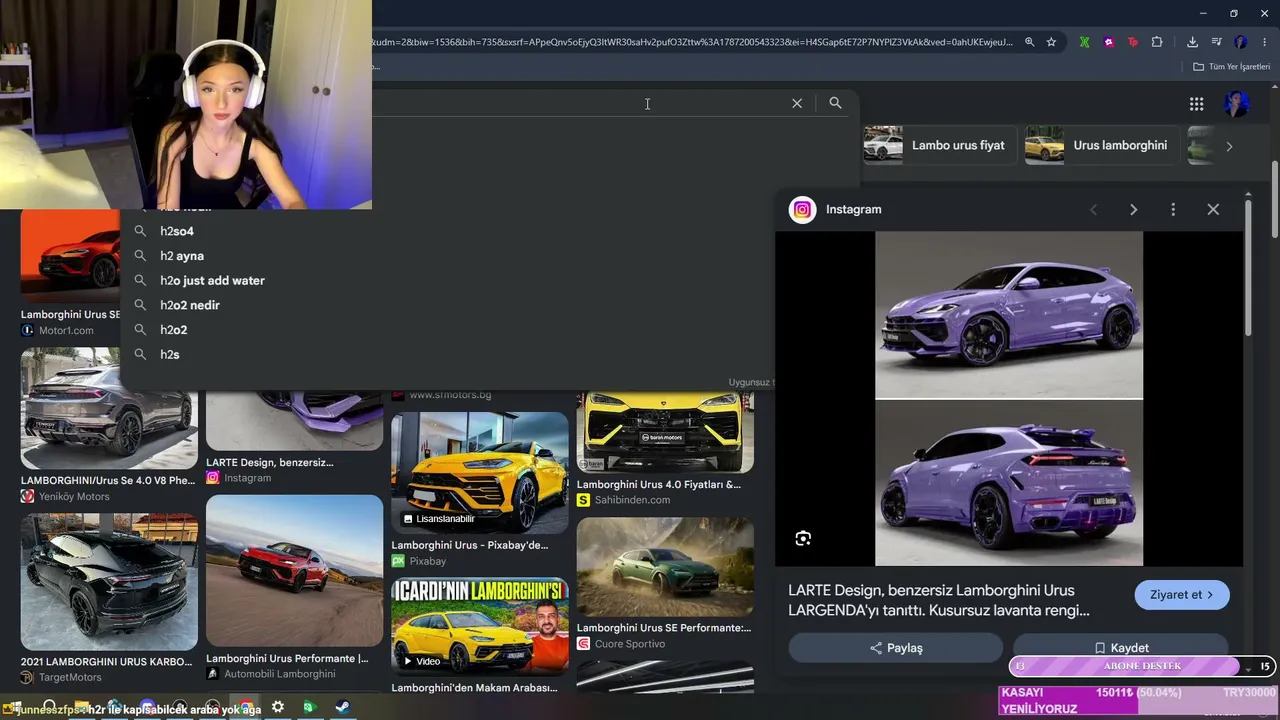The height and width of the screenshot is (720, 1280).
Task: Go to previous image in preview panel
Action: pos(1093,209)
